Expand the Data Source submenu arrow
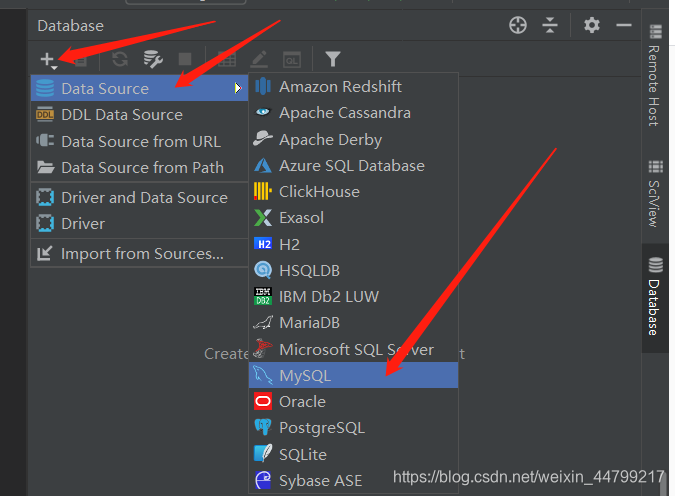 (x=238, y=88)
